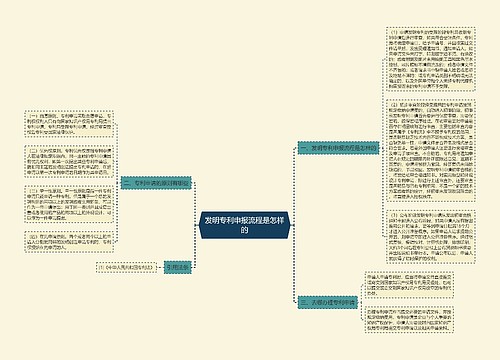Select the teal 引用法条 node
500x360 pixels.
(x=178, y=267)
